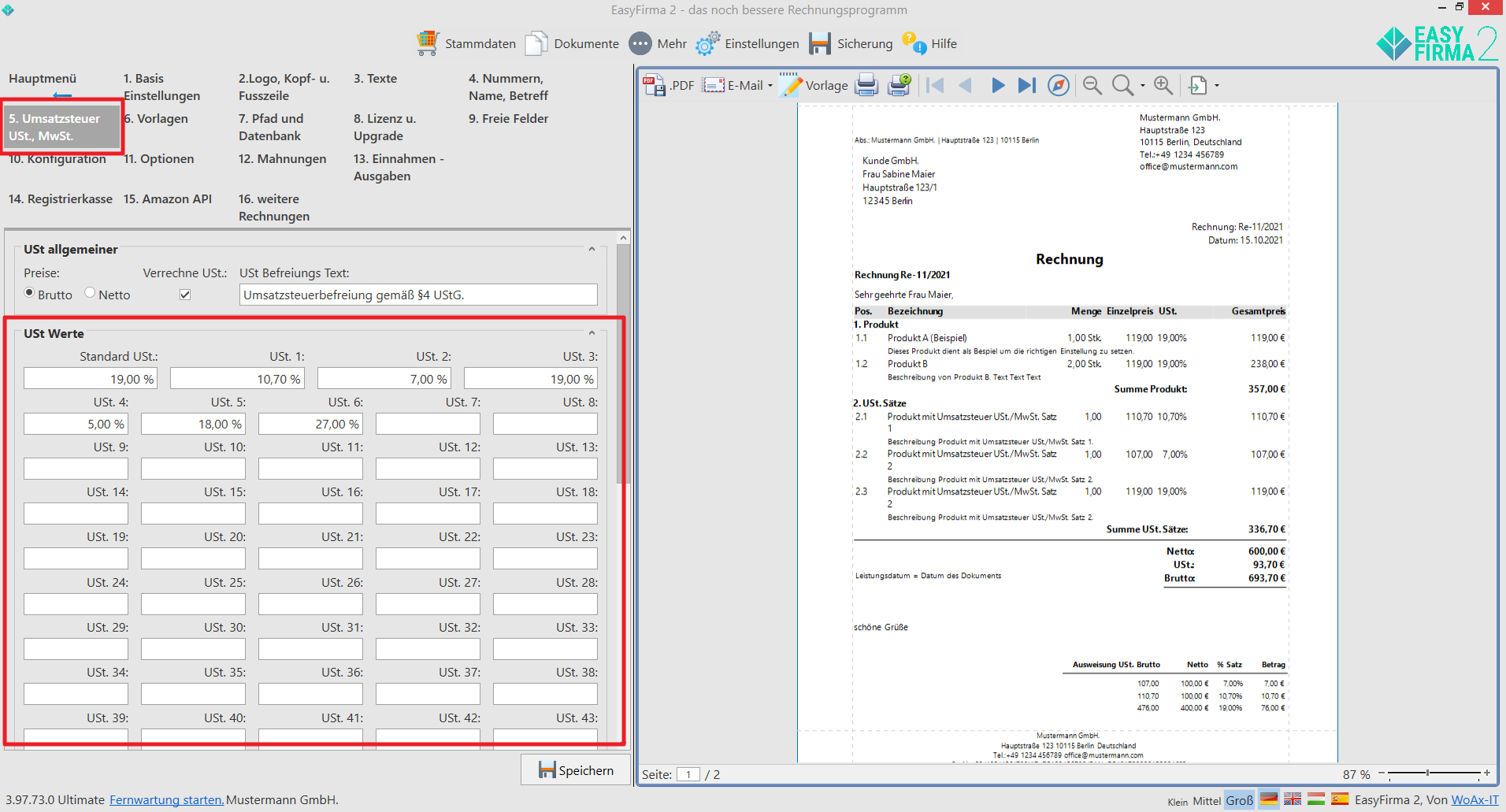
Task: Go to next preview page
Action: point(997,85)
